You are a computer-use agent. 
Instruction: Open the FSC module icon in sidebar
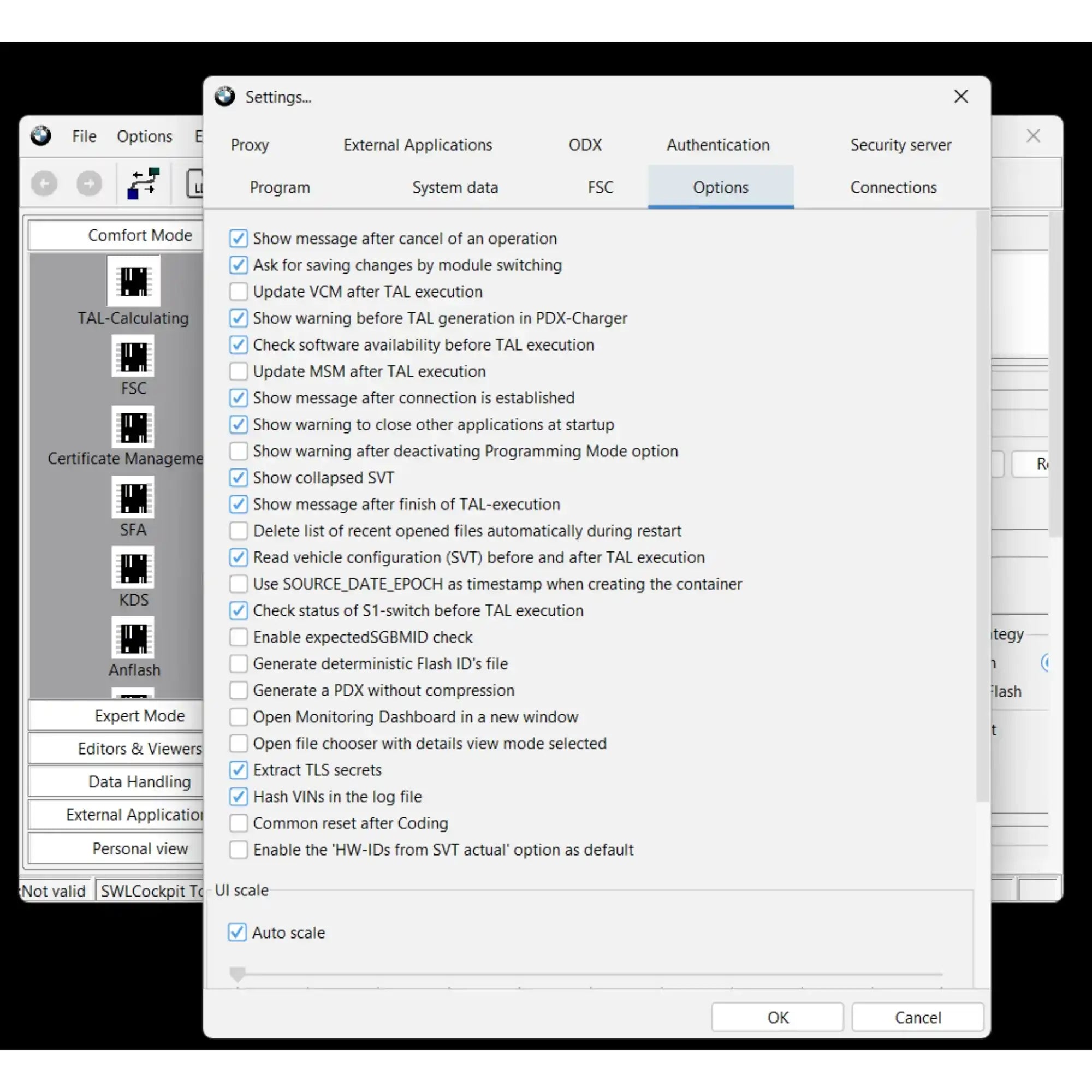[x=133, y=356]
